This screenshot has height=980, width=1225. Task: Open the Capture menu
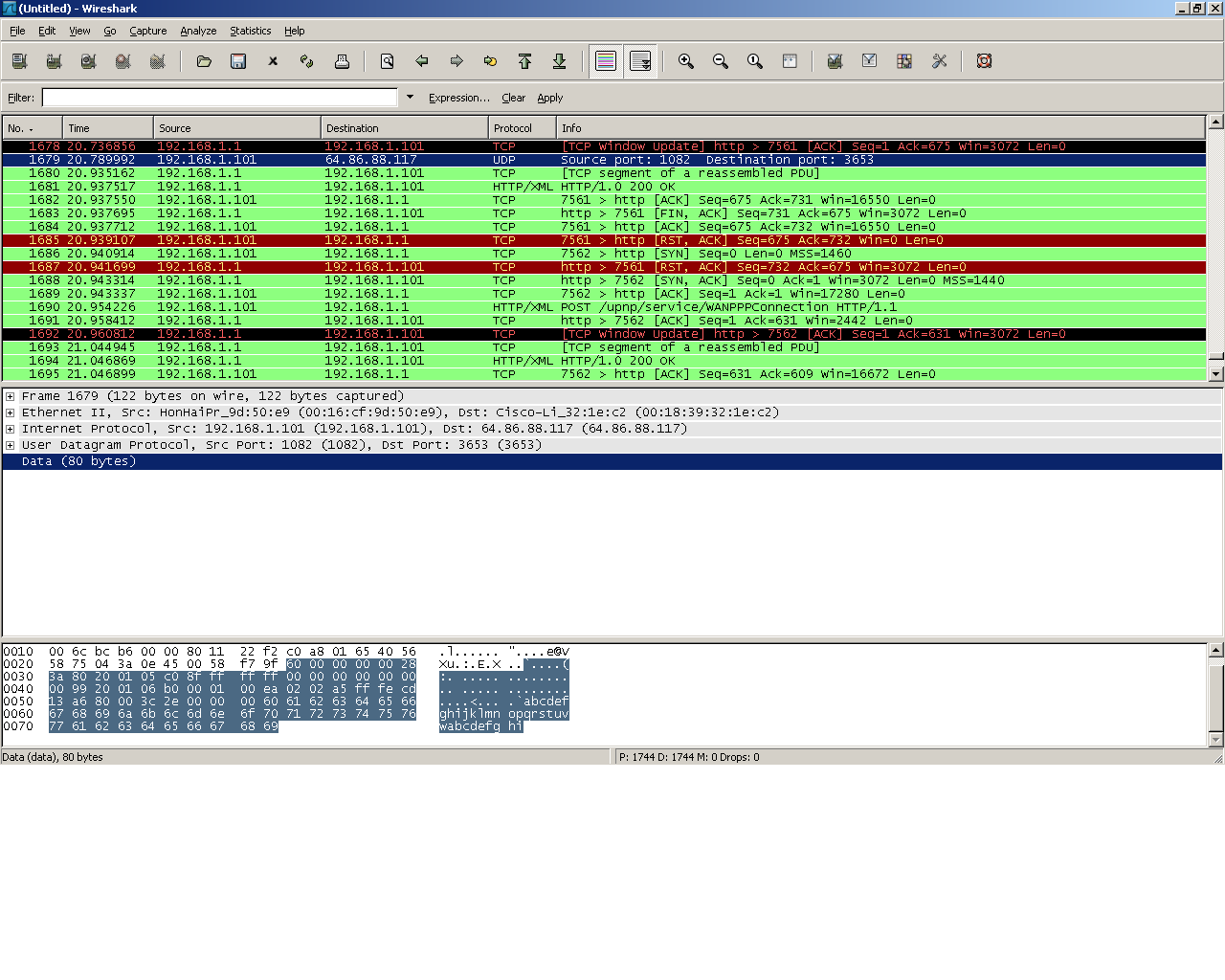[x=148, y=31]
